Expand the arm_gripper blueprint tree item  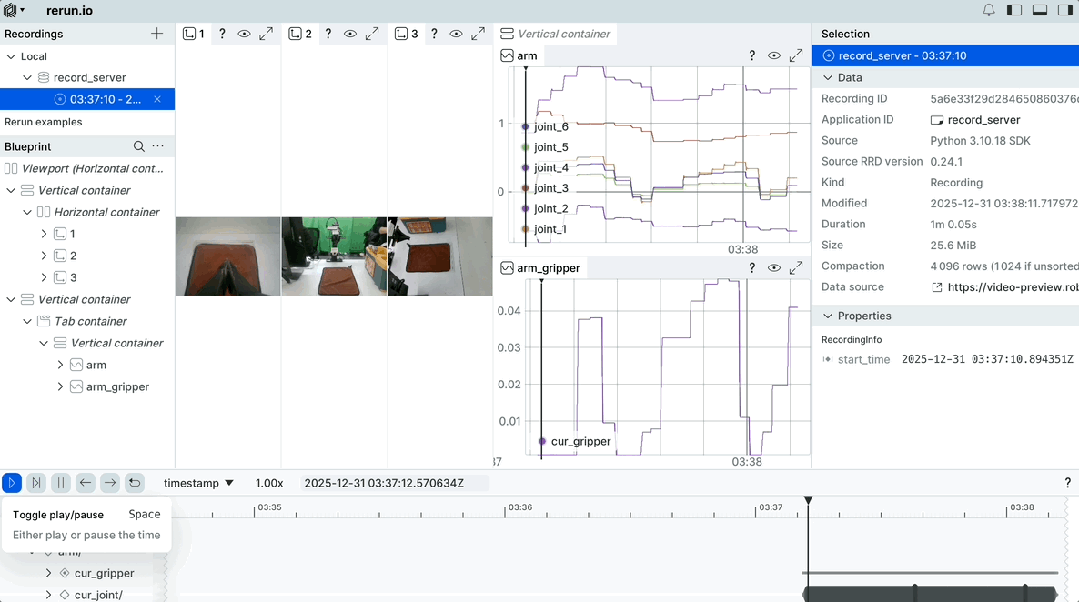(60, 387)
